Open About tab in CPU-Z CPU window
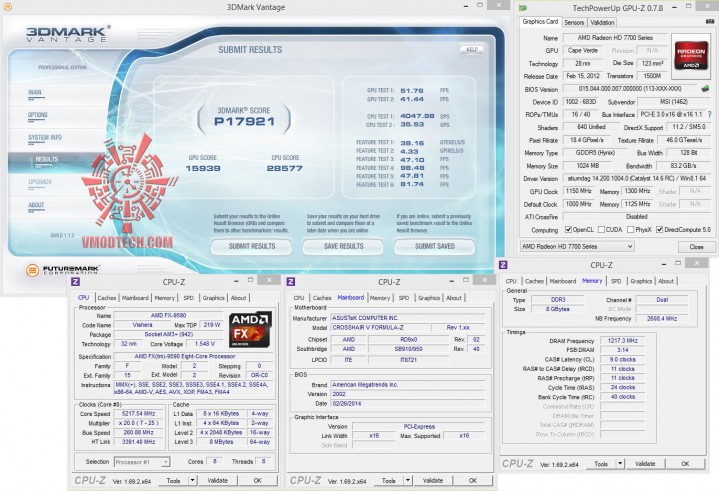 coord(238,298)
